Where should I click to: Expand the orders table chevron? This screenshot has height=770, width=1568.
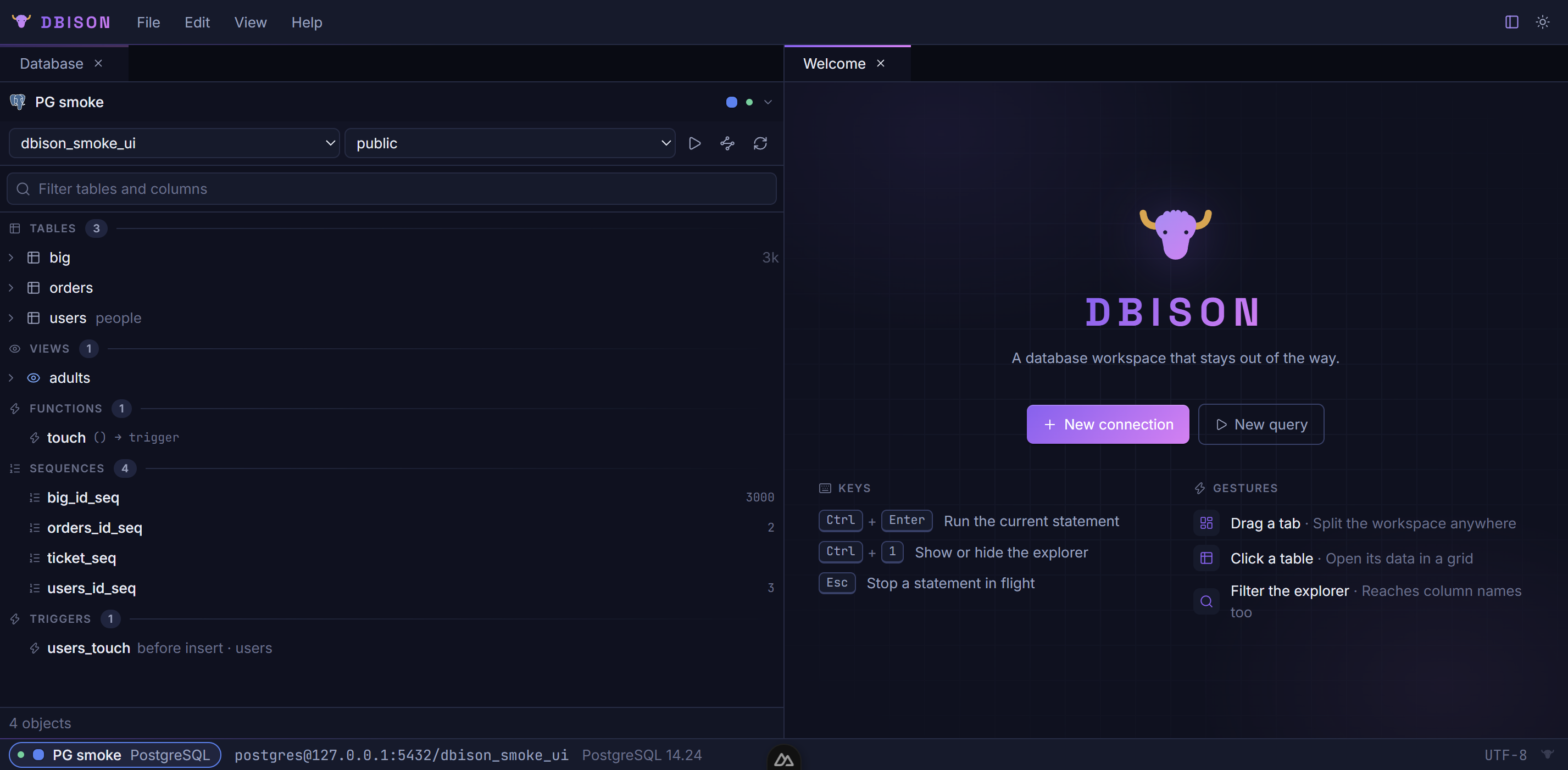pos(11,288)
